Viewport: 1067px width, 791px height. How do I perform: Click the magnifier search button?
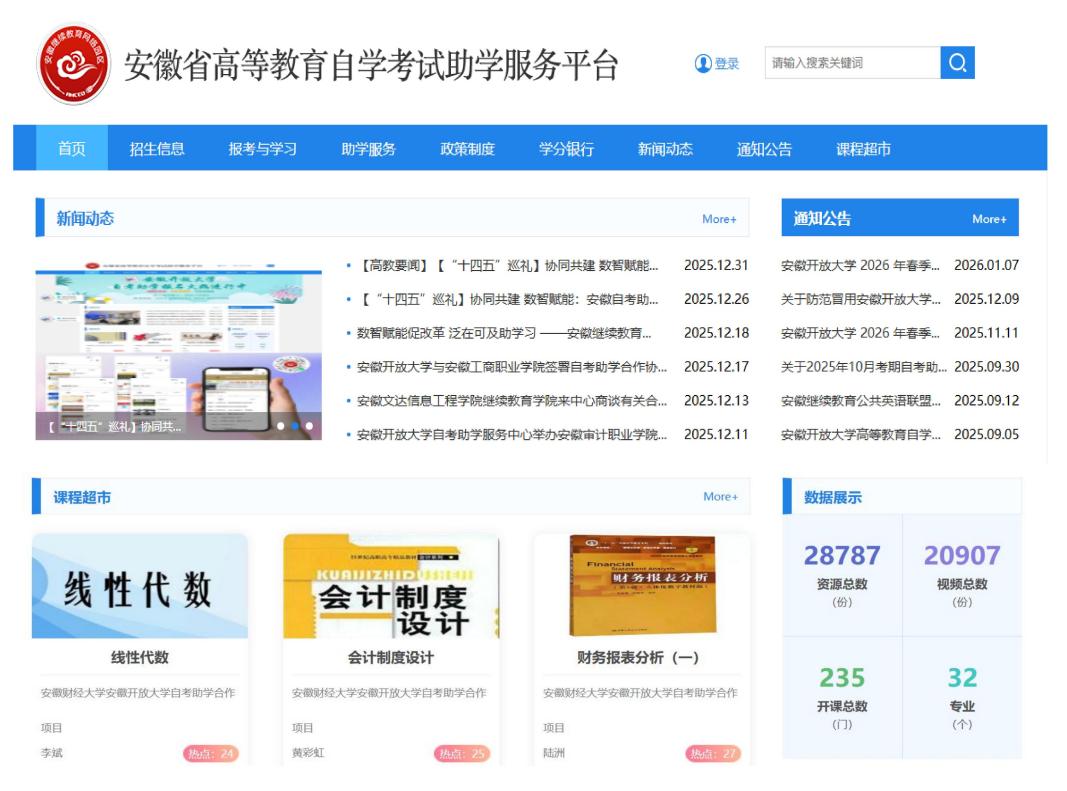click(x=957, y=63)
